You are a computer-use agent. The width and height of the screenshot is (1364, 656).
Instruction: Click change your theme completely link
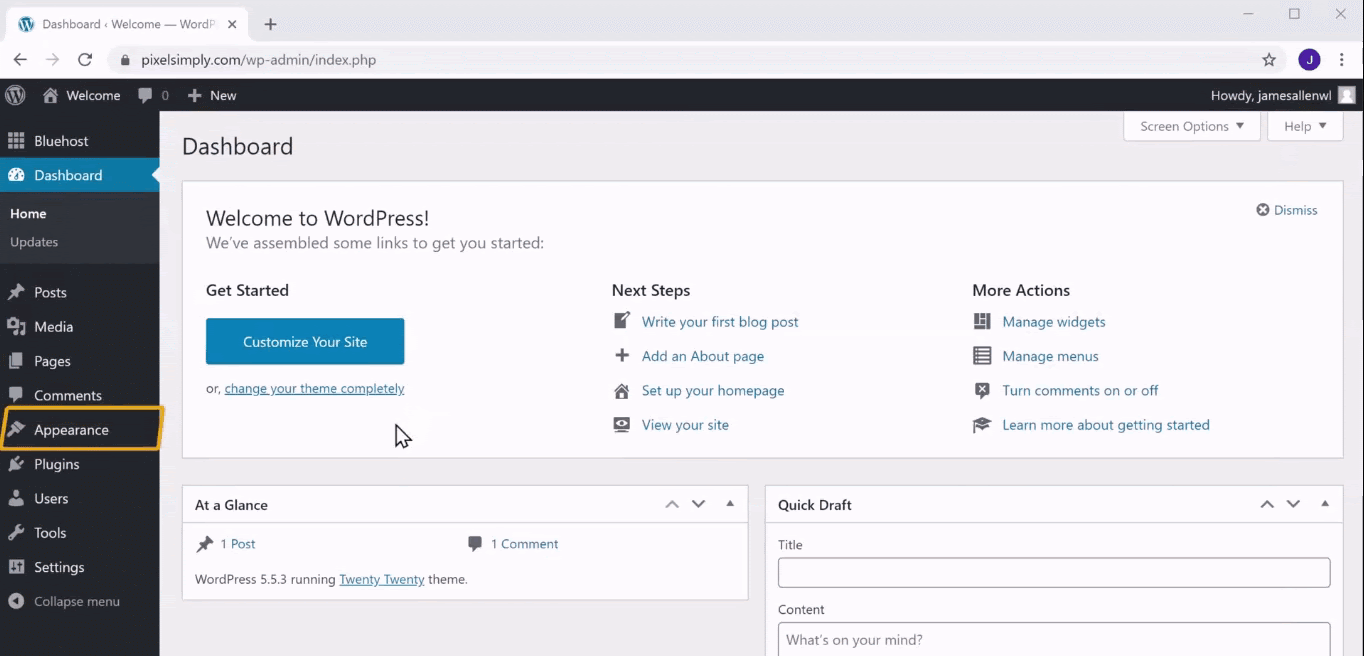(x=314, y=388)
